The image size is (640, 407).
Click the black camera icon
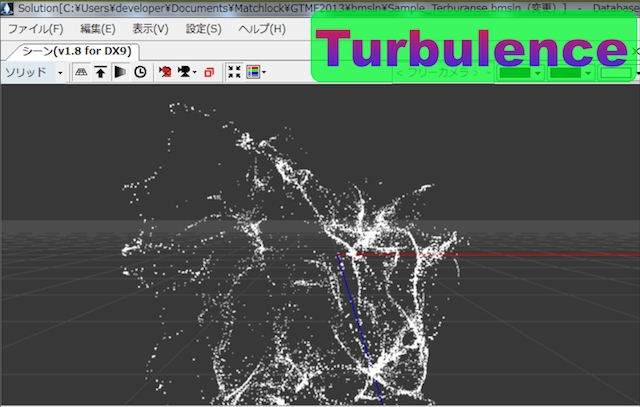pos(184,72)
